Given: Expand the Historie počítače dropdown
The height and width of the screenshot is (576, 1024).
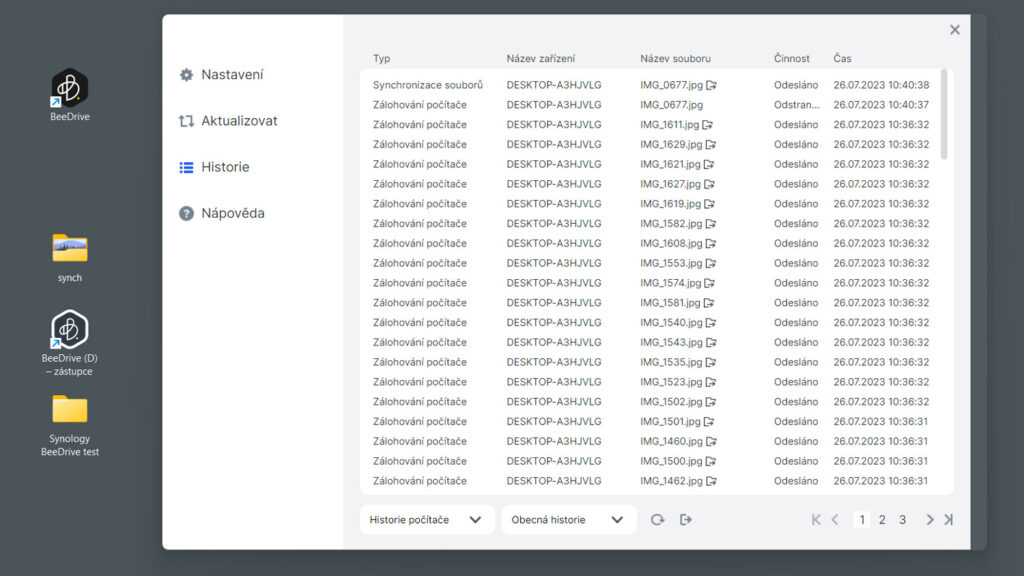Looking at the screenshot, I should pos(427,520).
